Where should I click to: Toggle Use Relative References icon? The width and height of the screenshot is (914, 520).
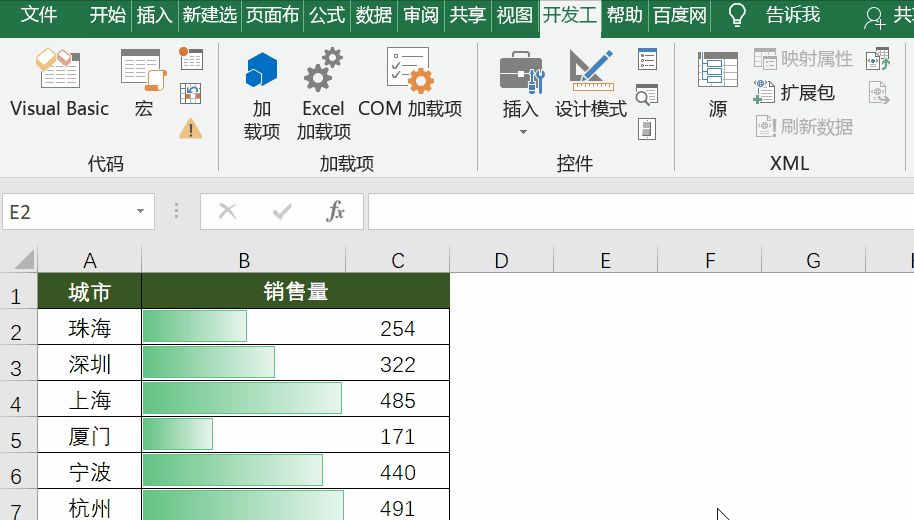pos(191,93)
